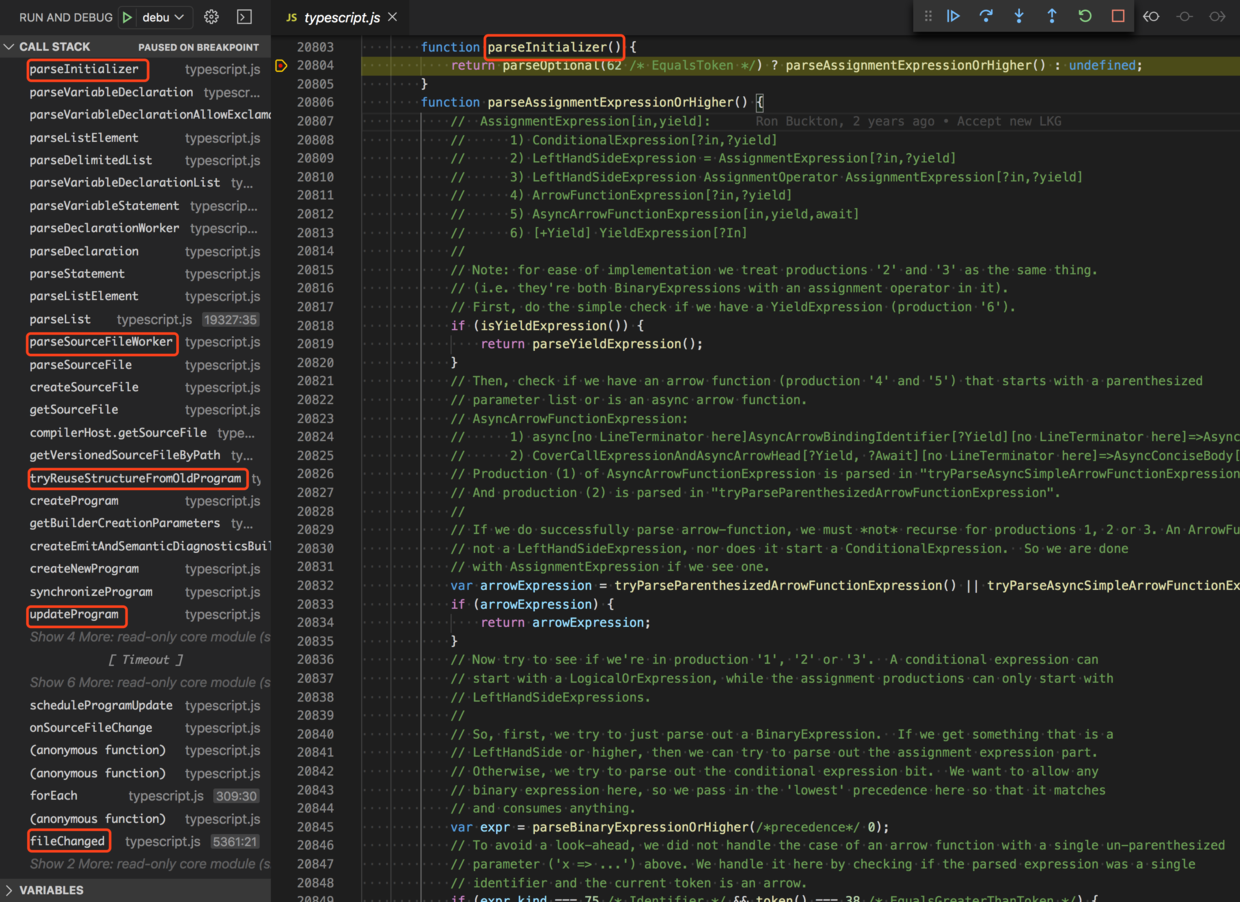The image size is (1240, 902).
Task: Open launch.json with the gear icon
Action: (211, 17)
